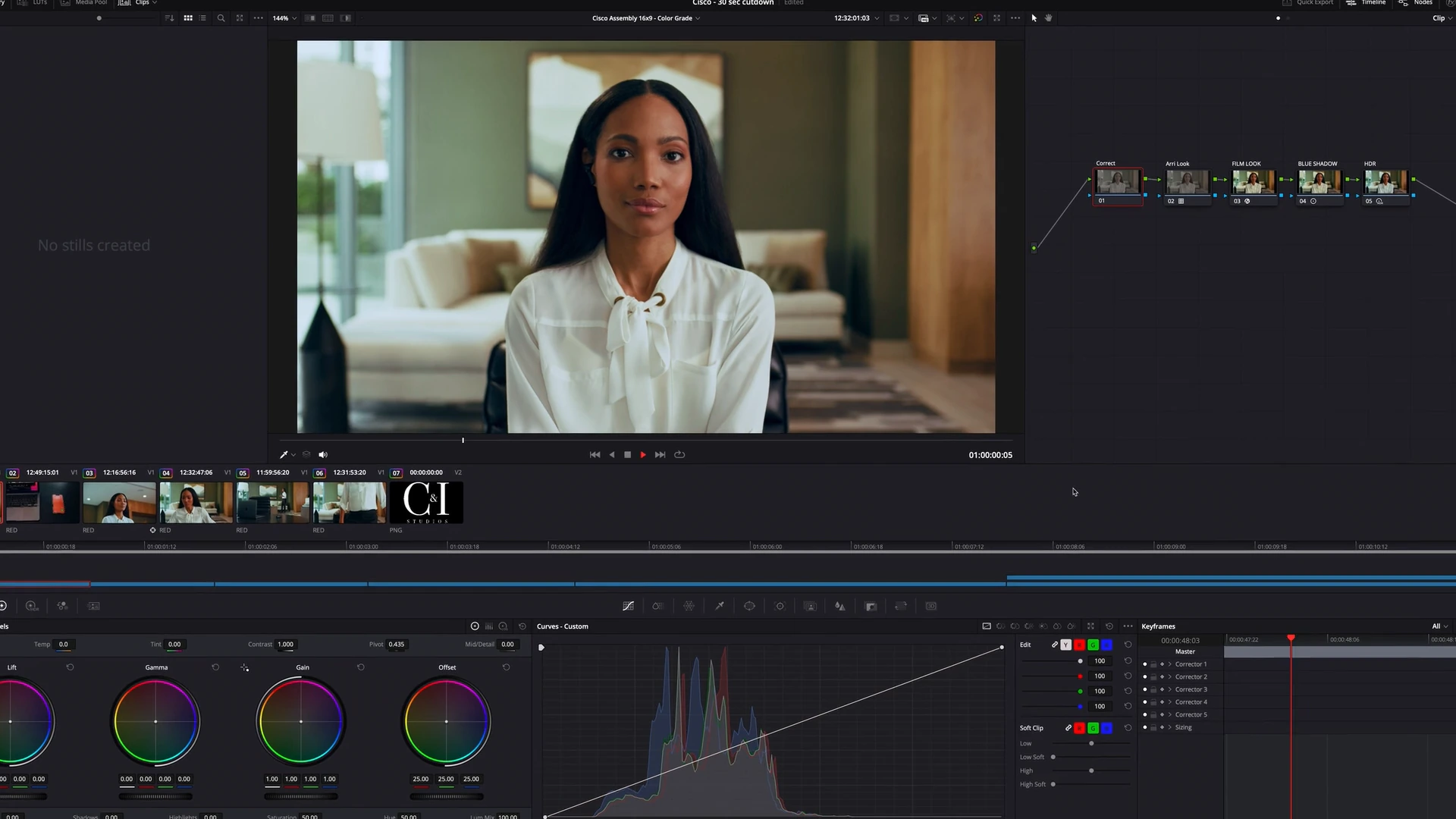Screen dimensions: 1456x819
Task: Open gallery sort order icon
Action: [169, 18]
